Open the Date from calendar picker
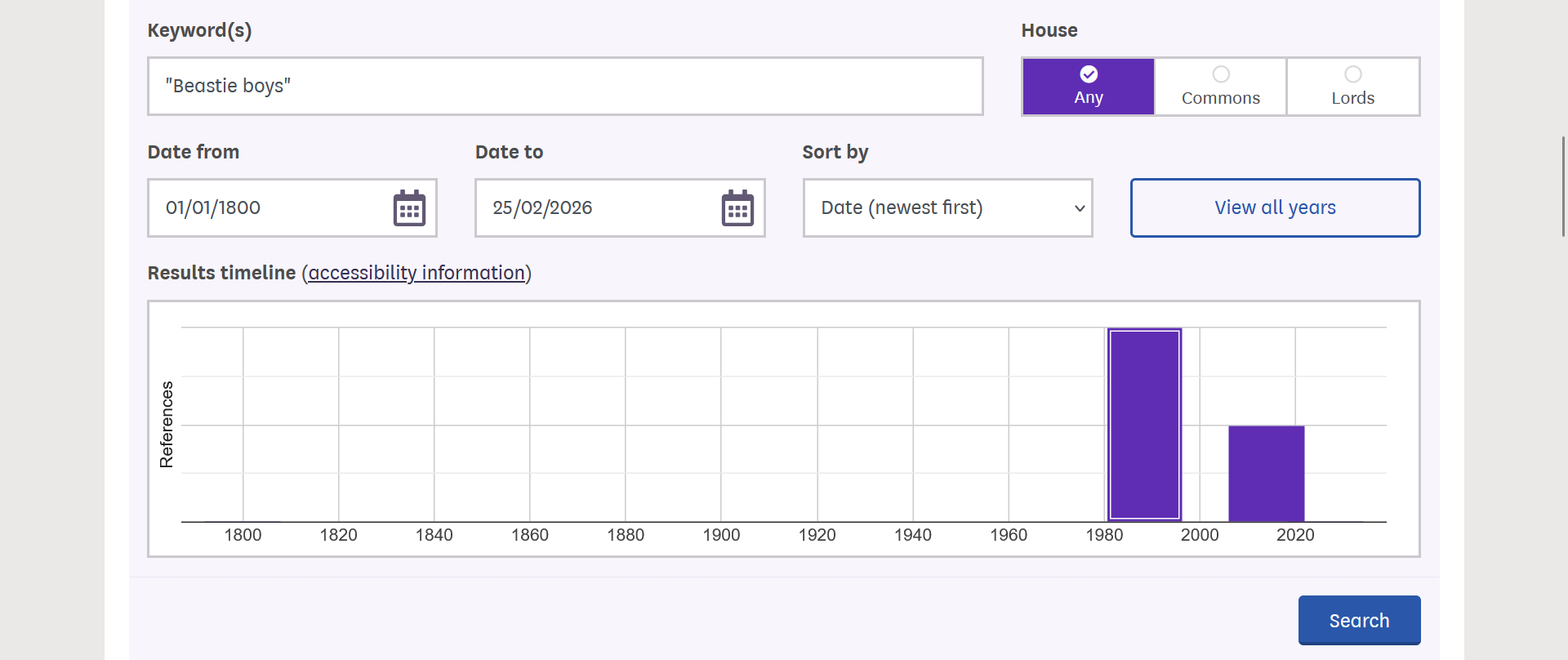This screenshot has width=1568, height=660. [409, 208]
